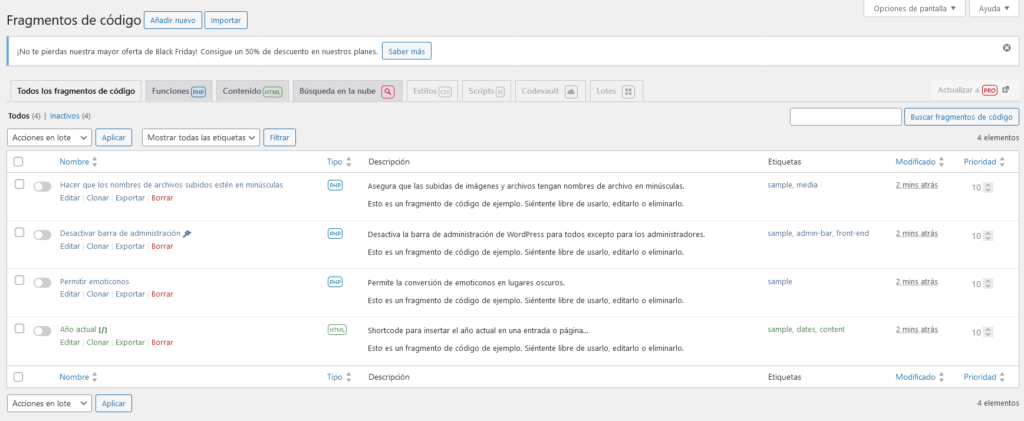Check the box for Año actual row
The width and height of the screenshot is (1024, 421).
click(x=19, y=328)
